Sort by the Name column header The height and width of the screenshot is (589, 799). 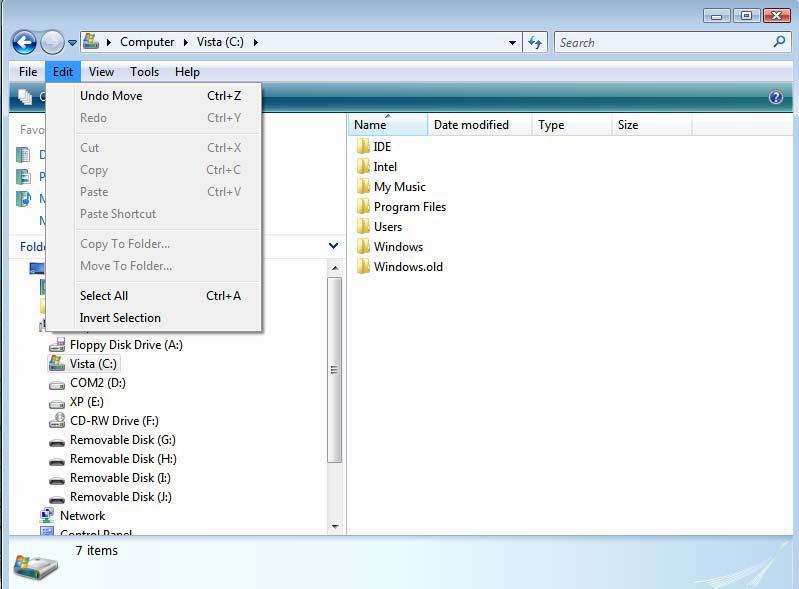point(388,125)
